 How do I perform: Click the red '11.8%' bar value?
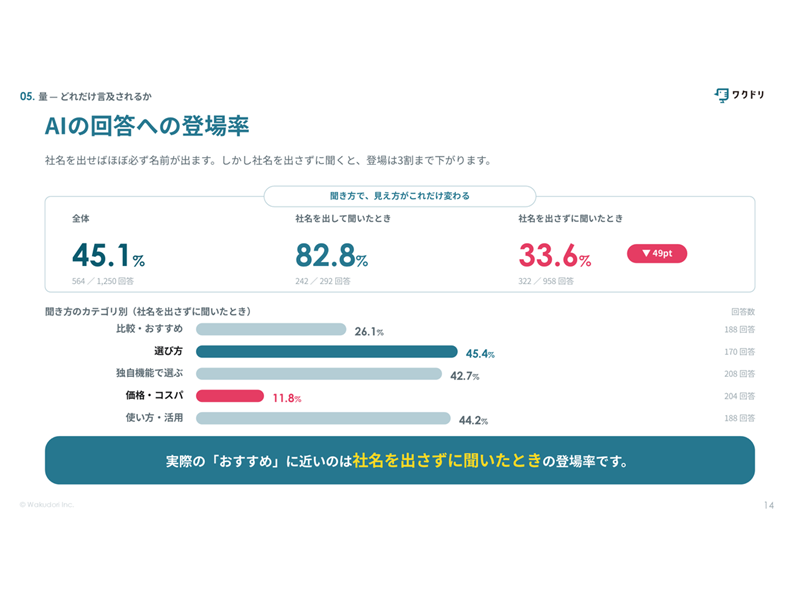coord(287,398)
